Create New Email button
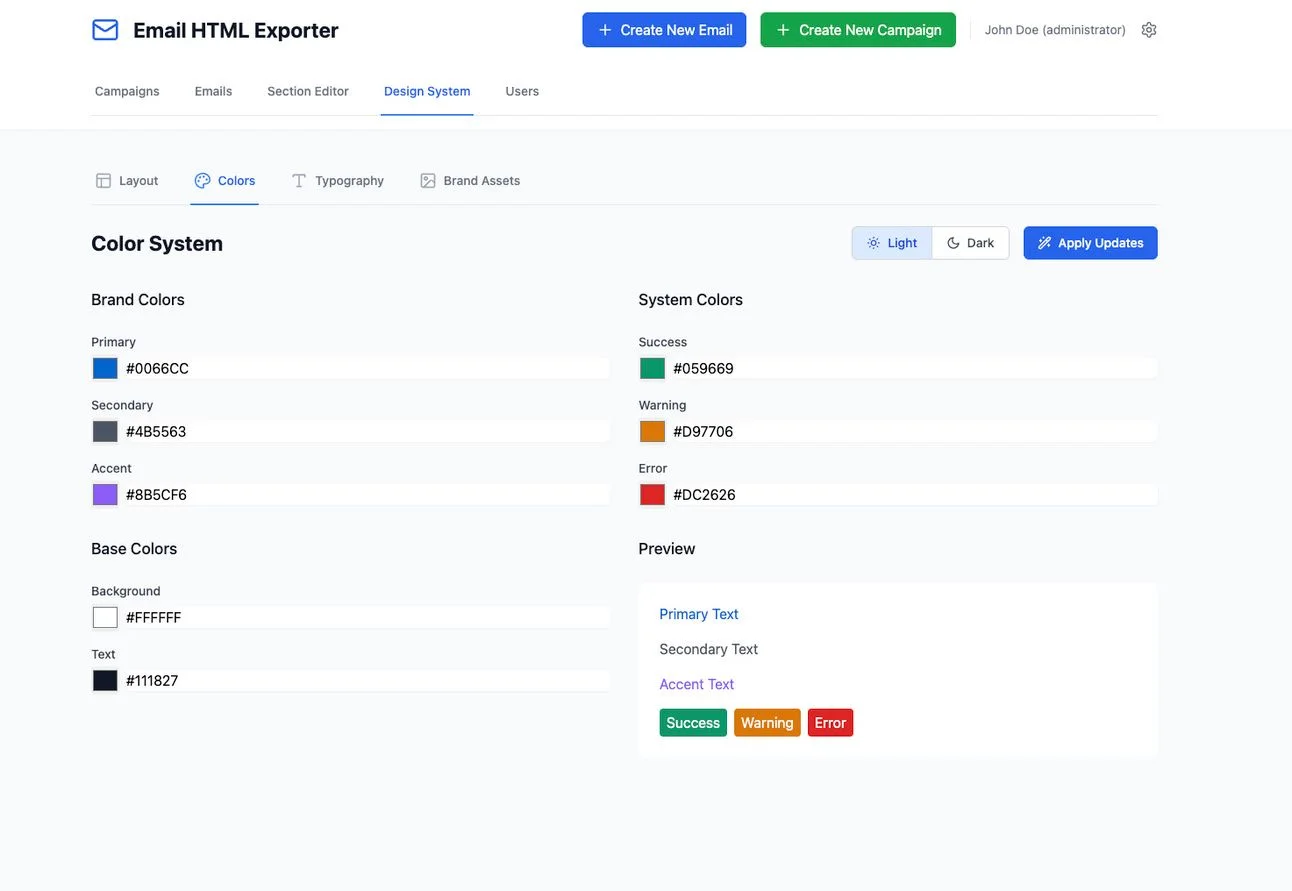1292x891 pixels. coord(665,30)
